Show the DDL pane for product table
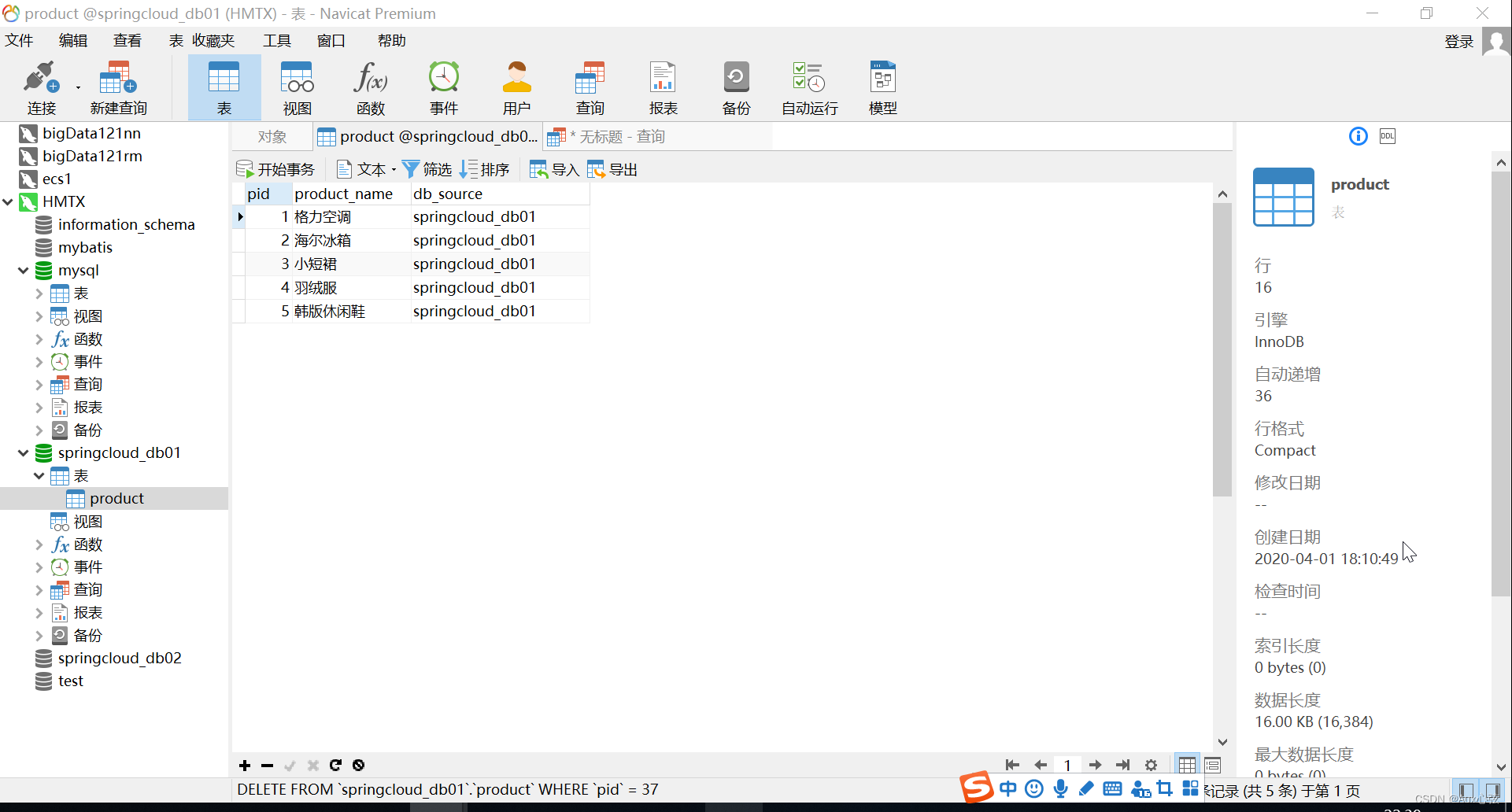 pos(1387,135)
